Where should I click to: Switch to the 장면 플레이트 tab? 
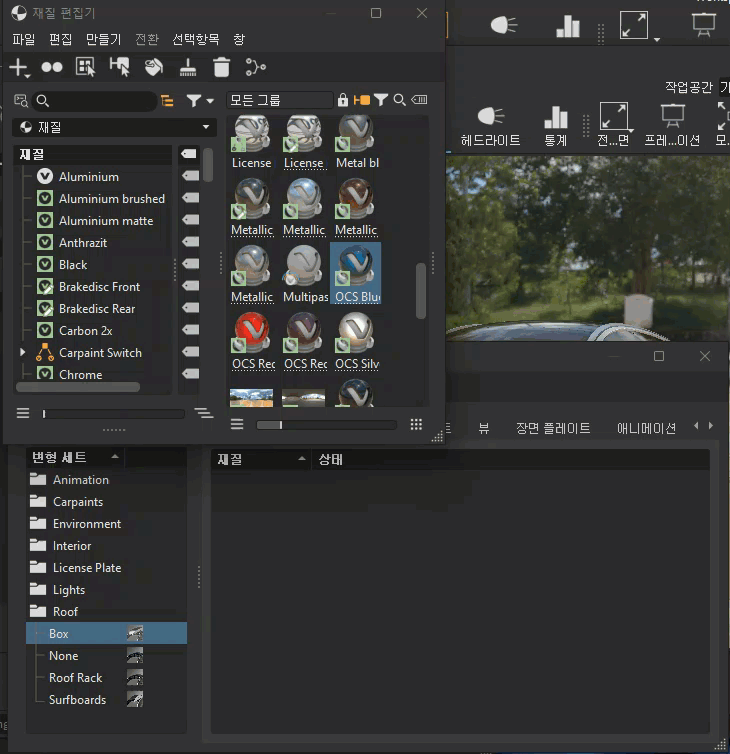tap(553, 428)
